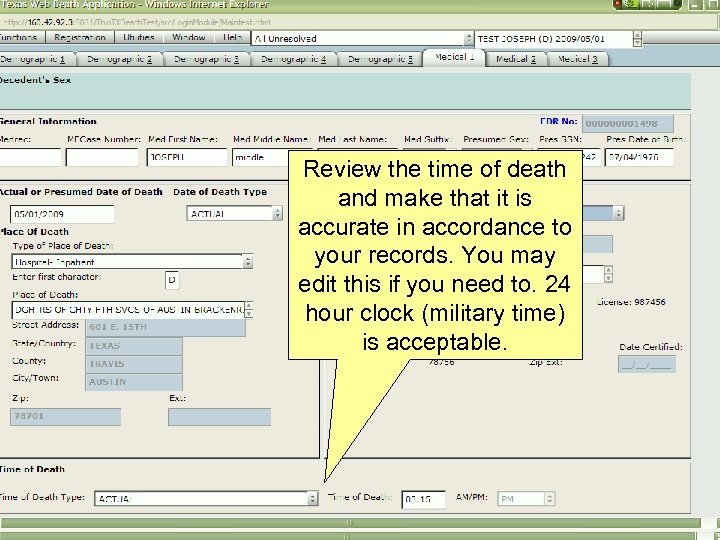The height and width of the screenshot is (540, 720).
Task: Click the ME Case Number field
Action: [102, 157]
